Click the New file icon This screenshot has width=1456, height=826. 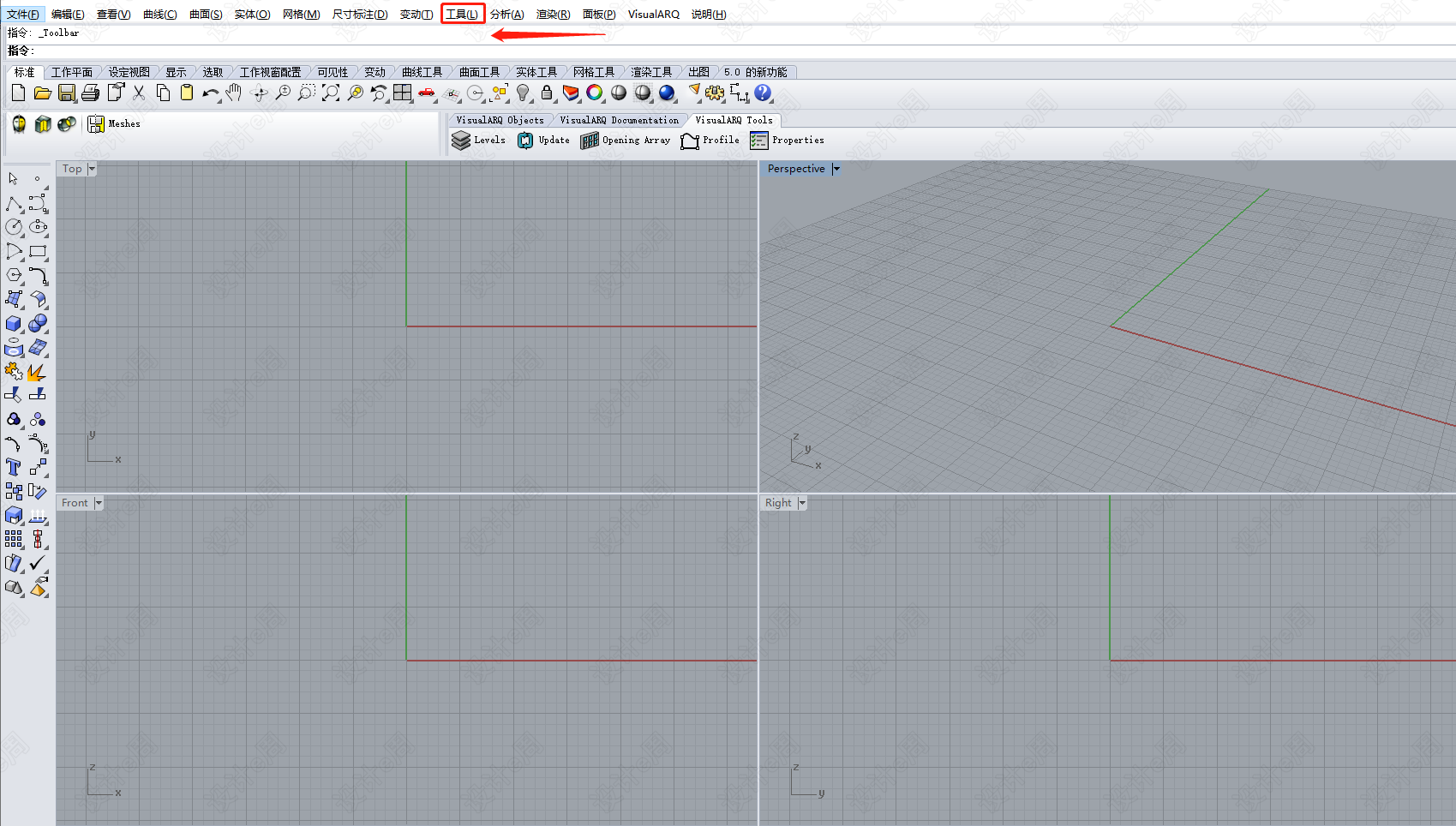[x=18, y=93]
